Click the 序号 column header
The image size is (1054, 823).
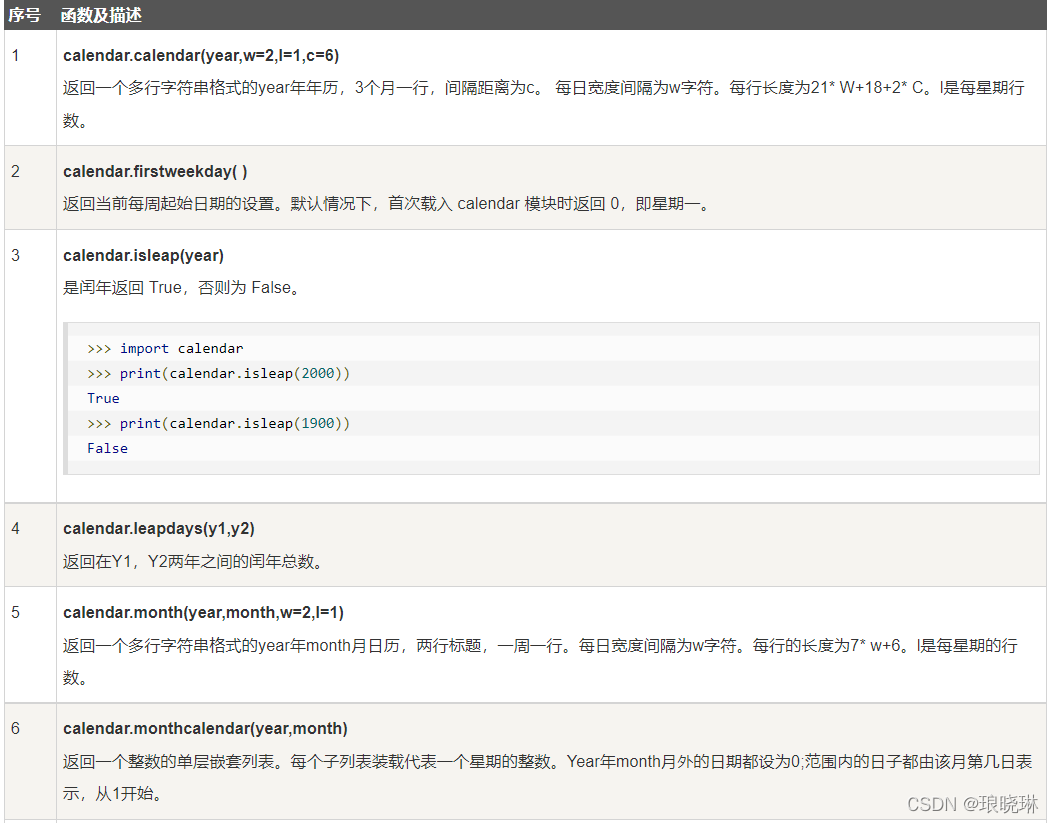24,15
